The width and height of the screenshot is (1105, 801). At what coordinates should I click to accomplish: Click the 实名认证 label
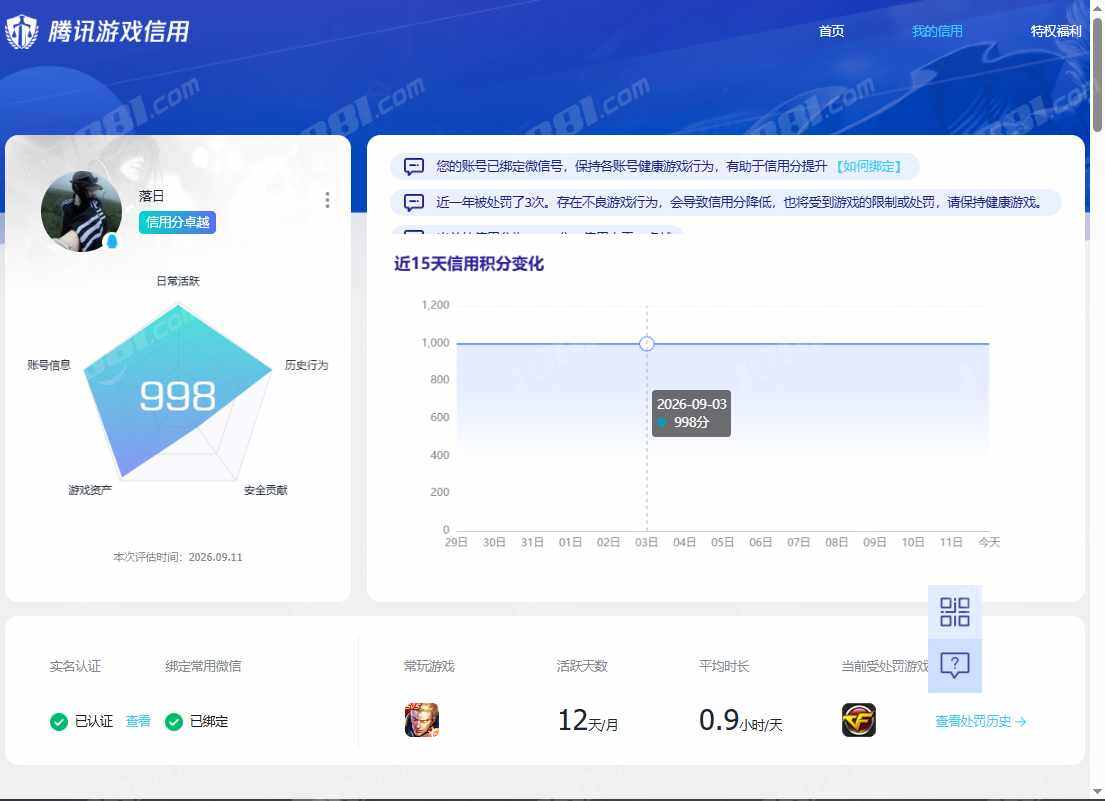coord(75,666)
